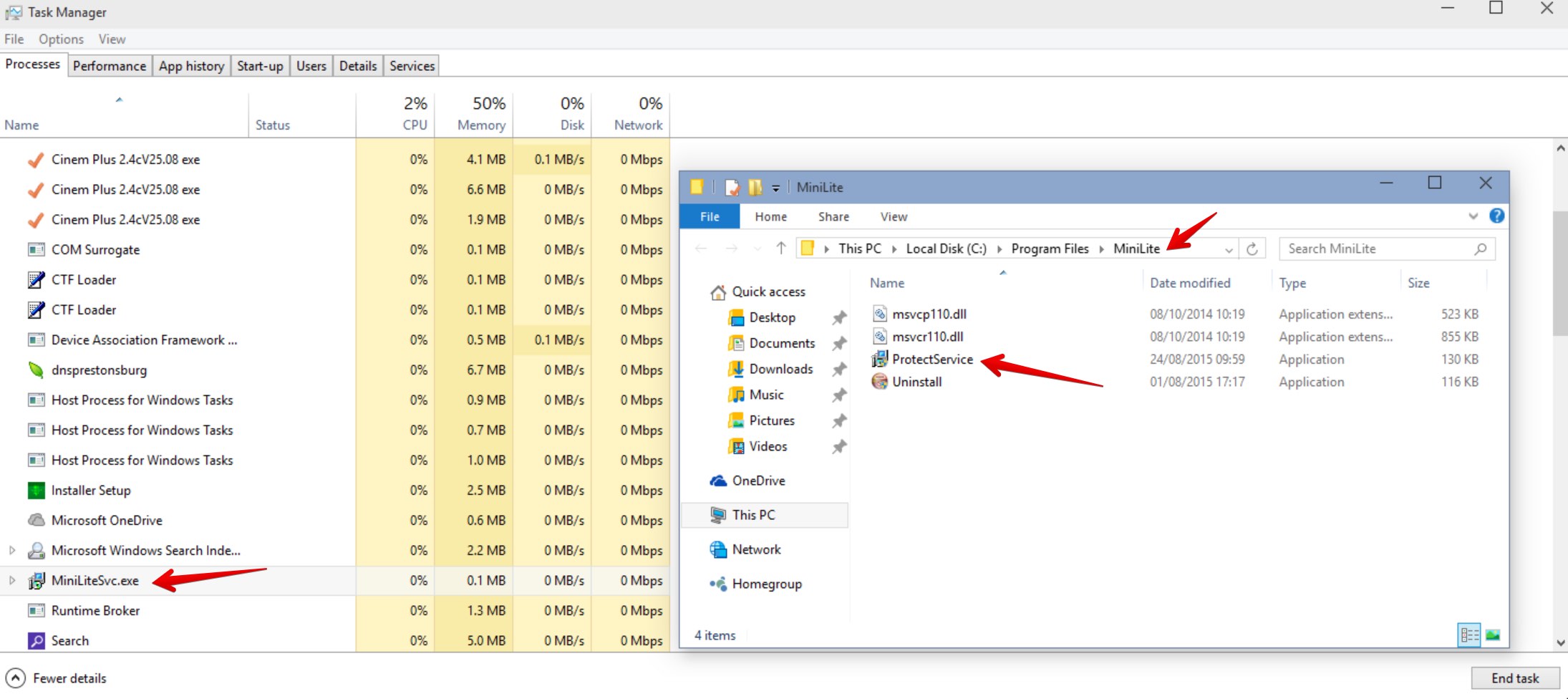1568x699 pixels.
Task: Go up one folder with the up arrow
Action: click(780, 249)
